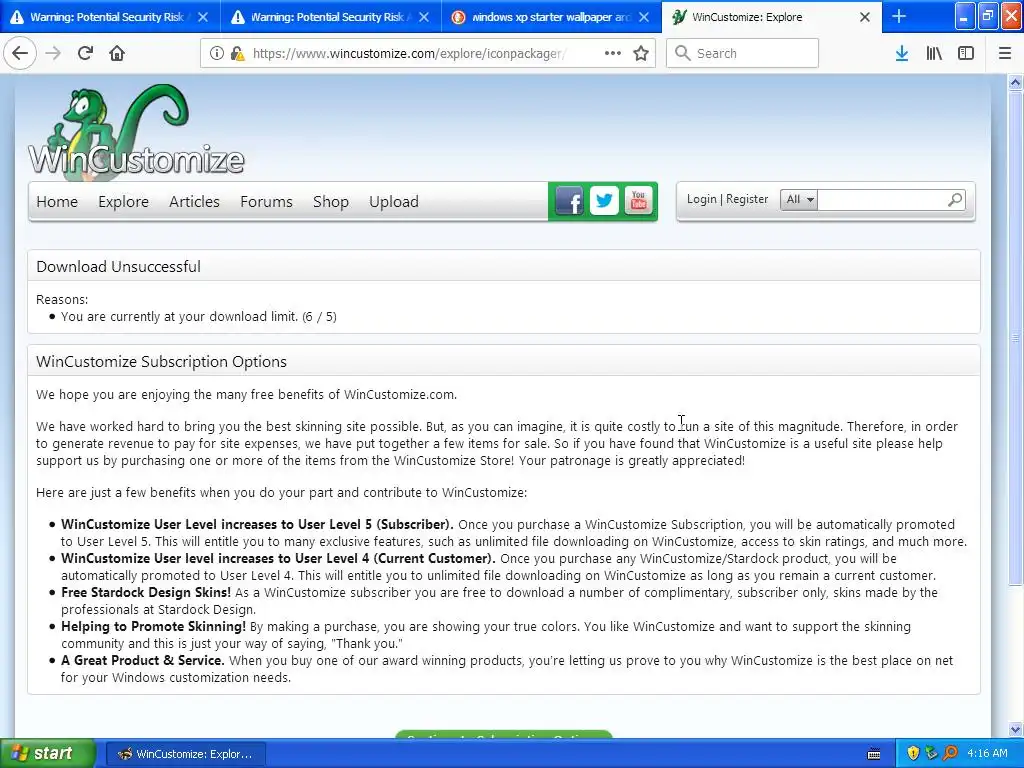Click the orange magnifier tray icon

[950, 753]
